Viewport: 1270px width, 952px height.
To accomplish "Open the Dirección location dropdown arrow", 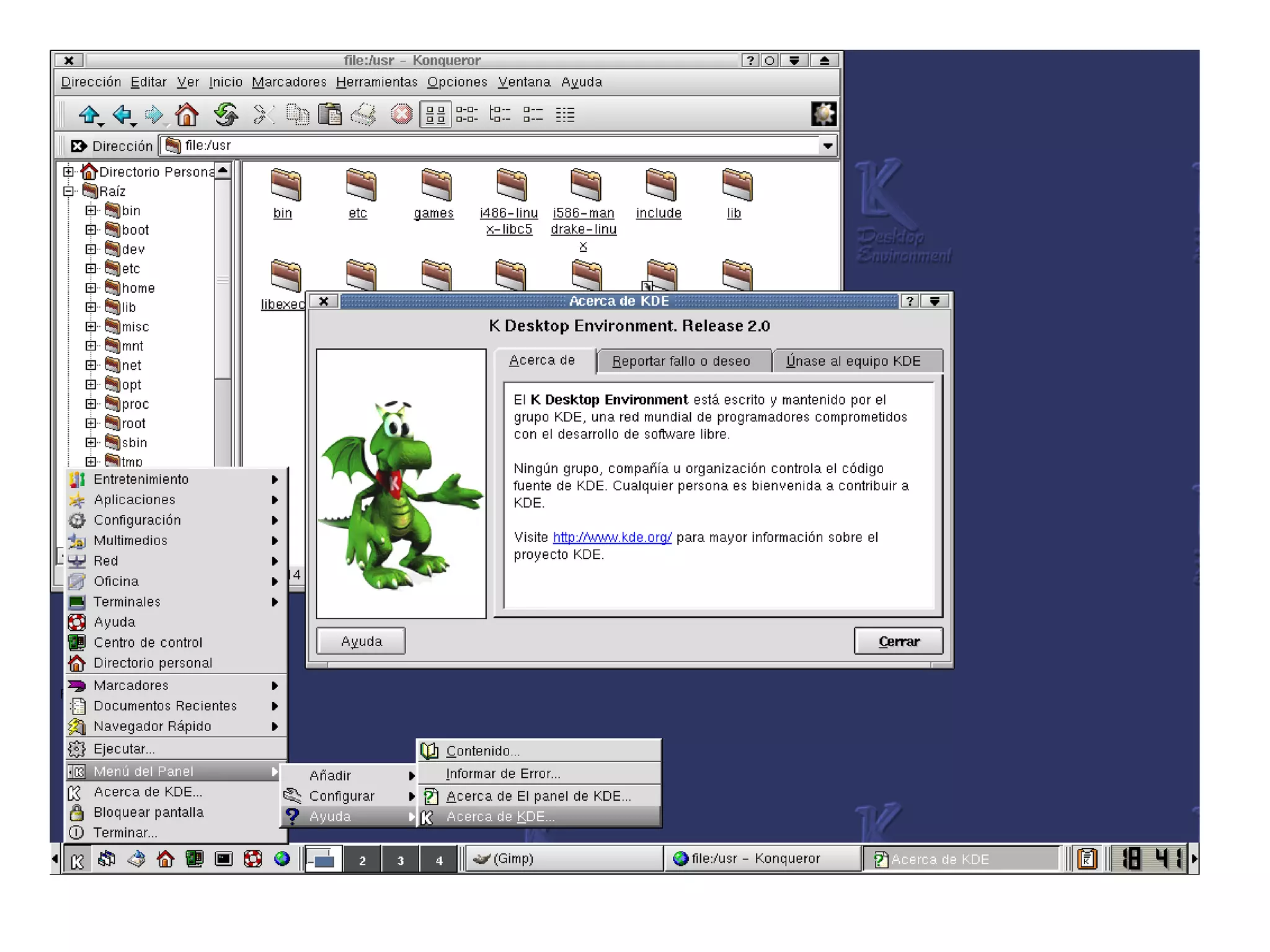I will [x=827, y=146].
